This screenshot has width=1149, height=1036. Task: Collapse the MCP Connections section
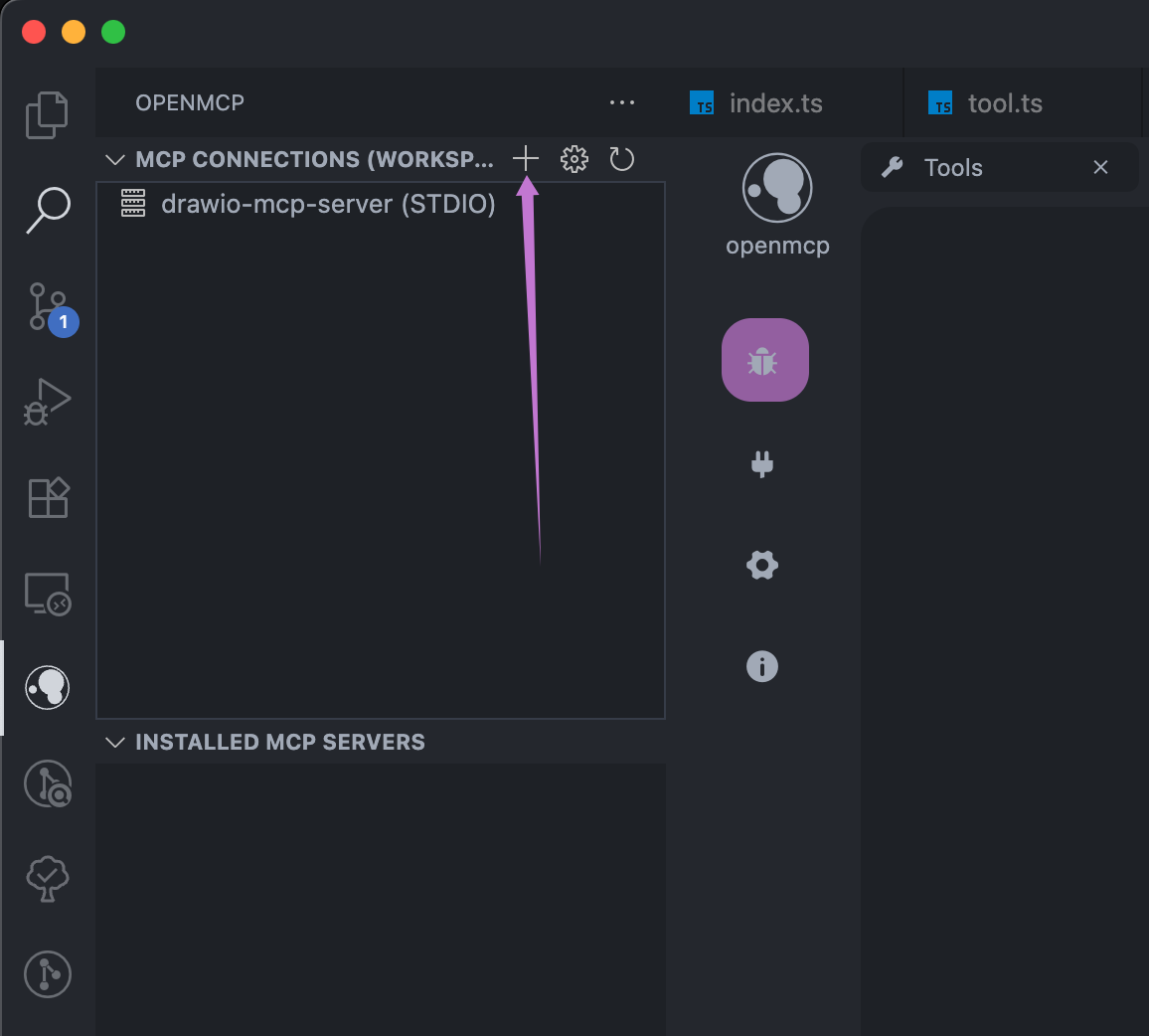coord(115,160)
